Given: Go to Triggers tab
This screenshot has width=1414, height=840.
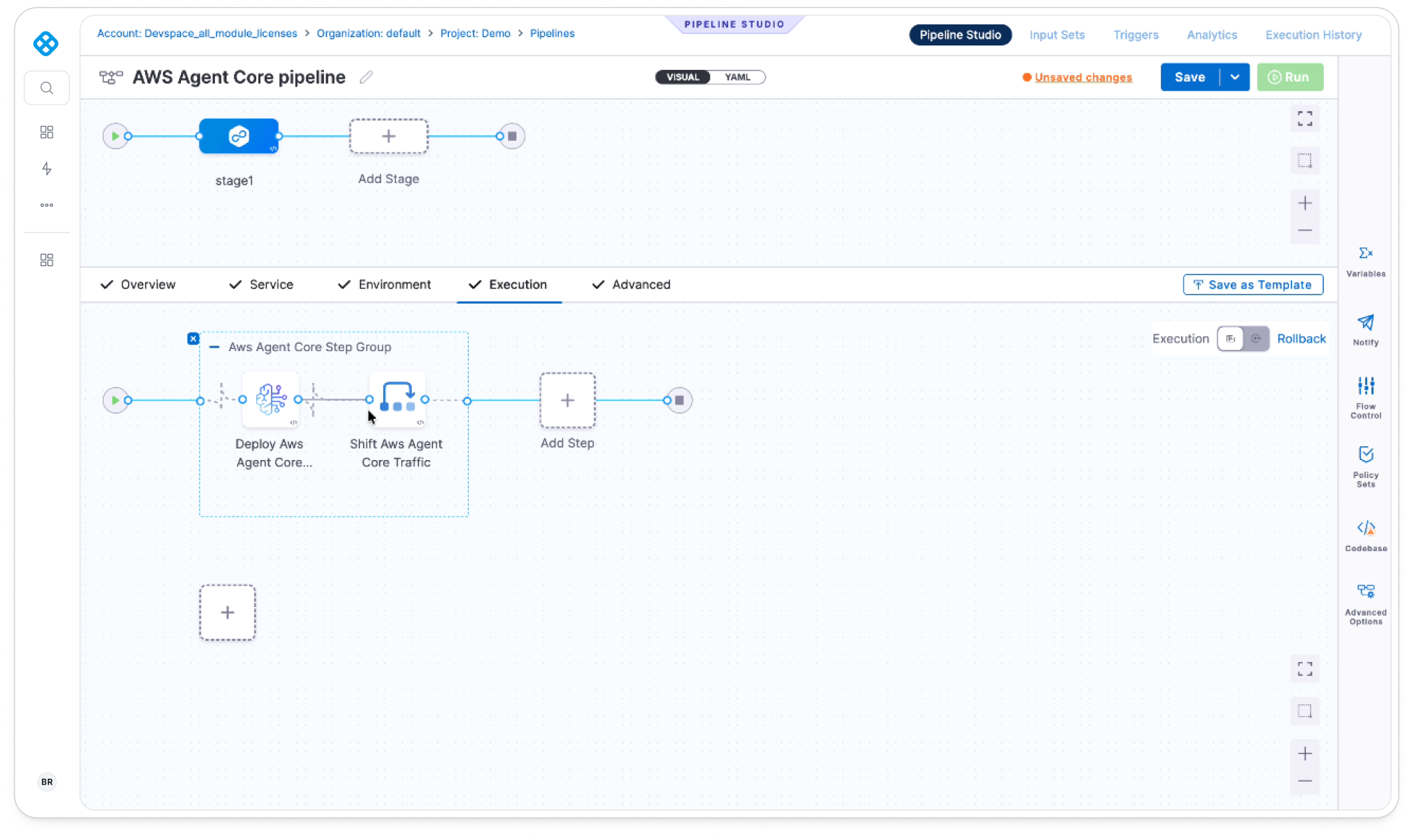Looking at the screenshot, I should point(1136,35).
